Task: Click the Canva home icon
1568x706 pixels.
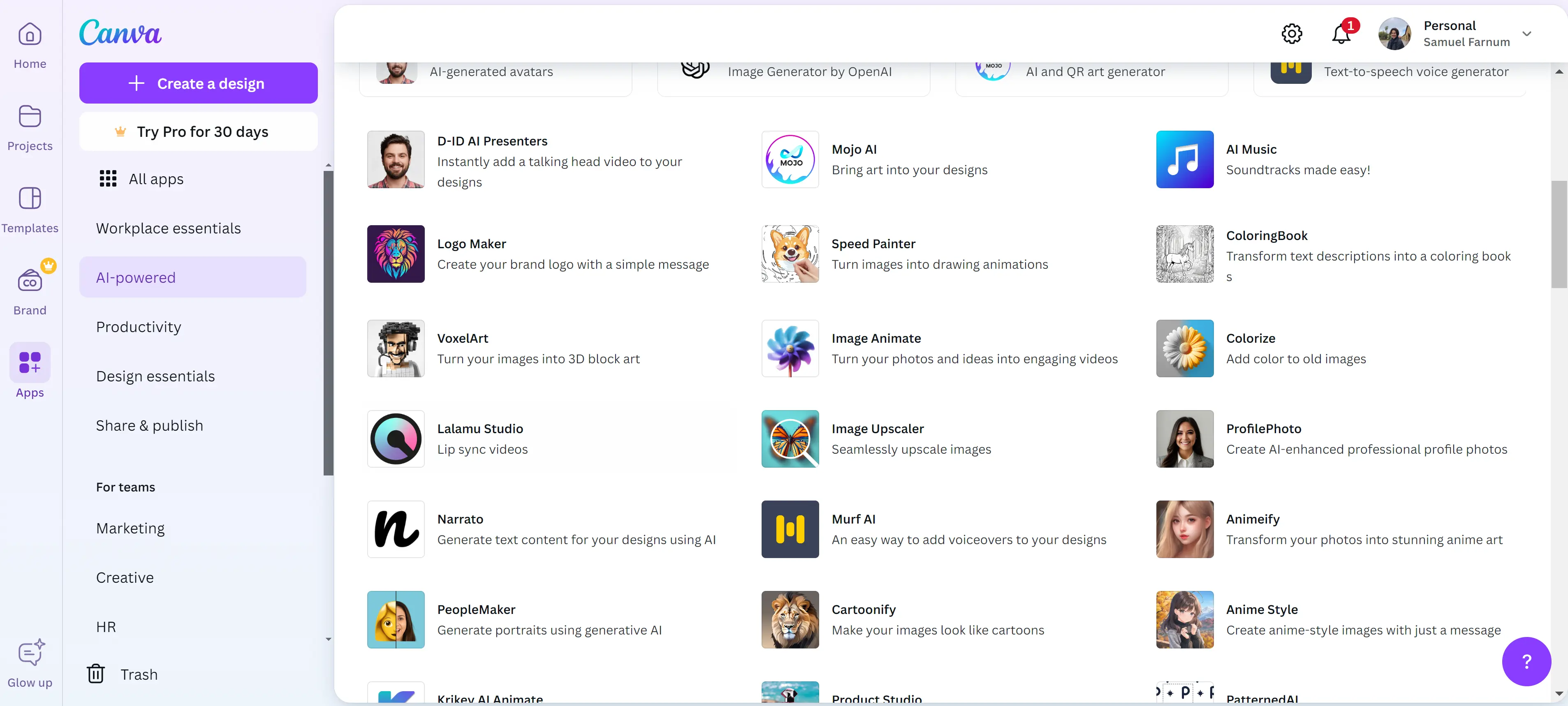Action: pos(30,34)
